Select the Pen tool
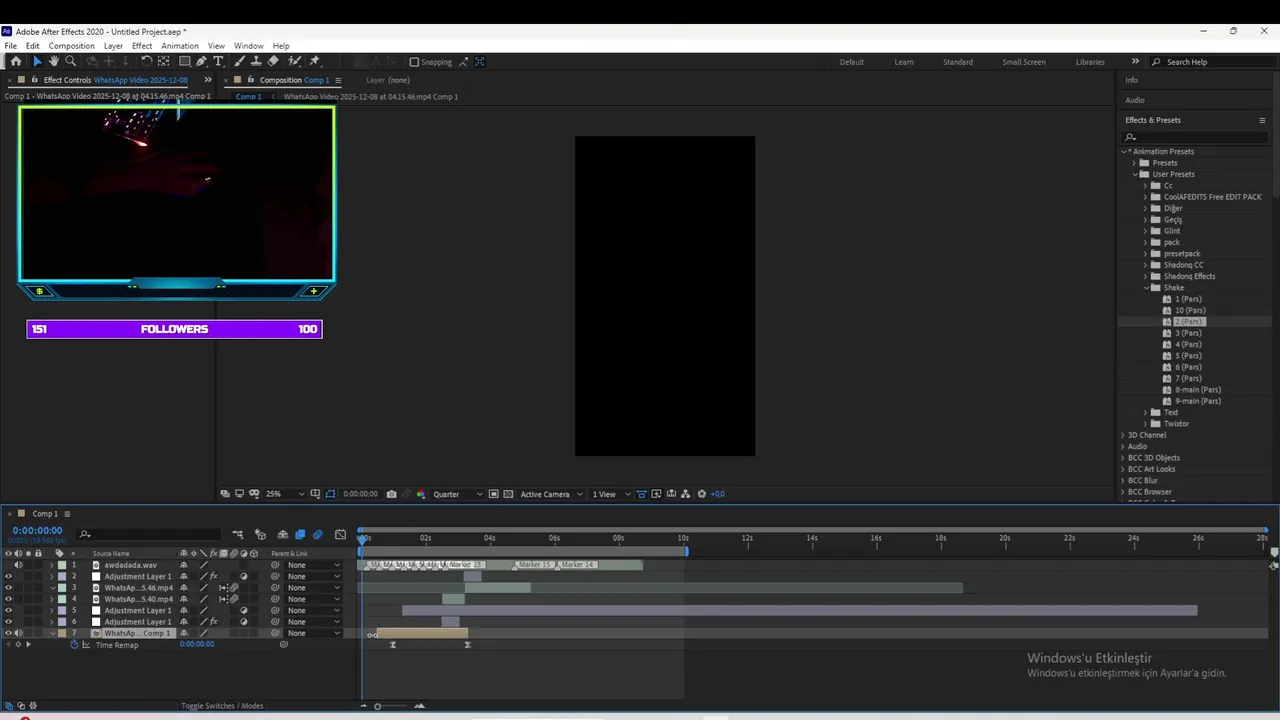1280x720 pixels. pyautogui.click(x=202, y=62)
